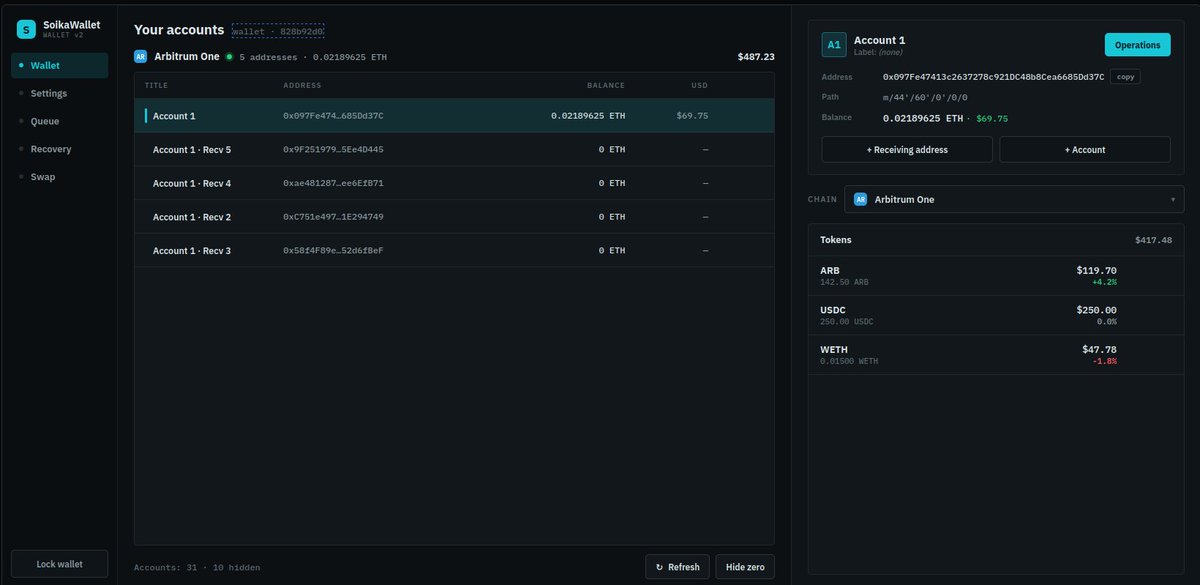Click the Arbitrum icon in chain selector
1200x585 pixels.
(861, 199)
